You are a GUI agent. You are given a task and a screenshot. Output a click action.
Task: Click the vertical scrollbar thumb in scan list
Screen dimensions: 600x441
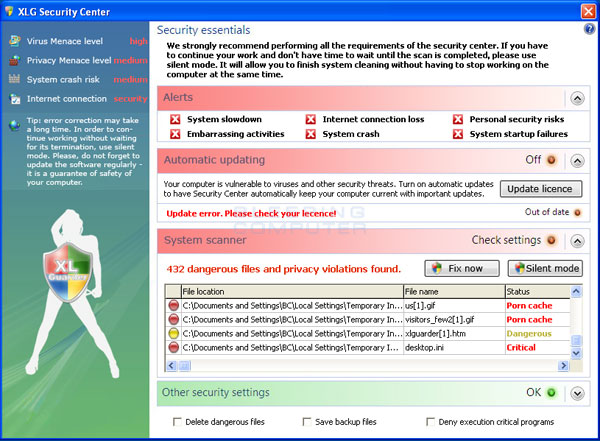point(576,340)
